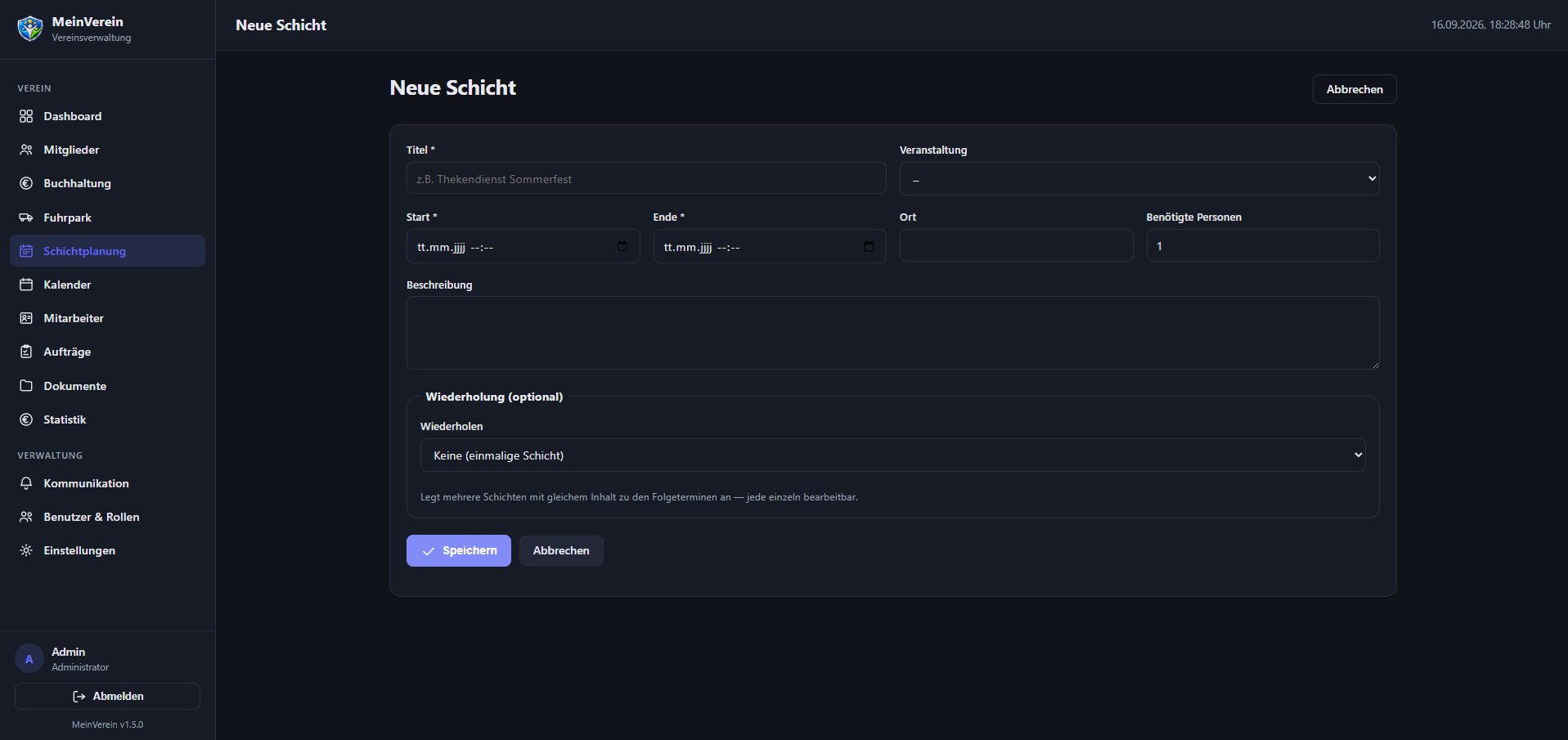The height and width of the screenshot is (740, 1568).
Task: Open Aufträge in the sidebar
Action: click(x=107, y=352)
